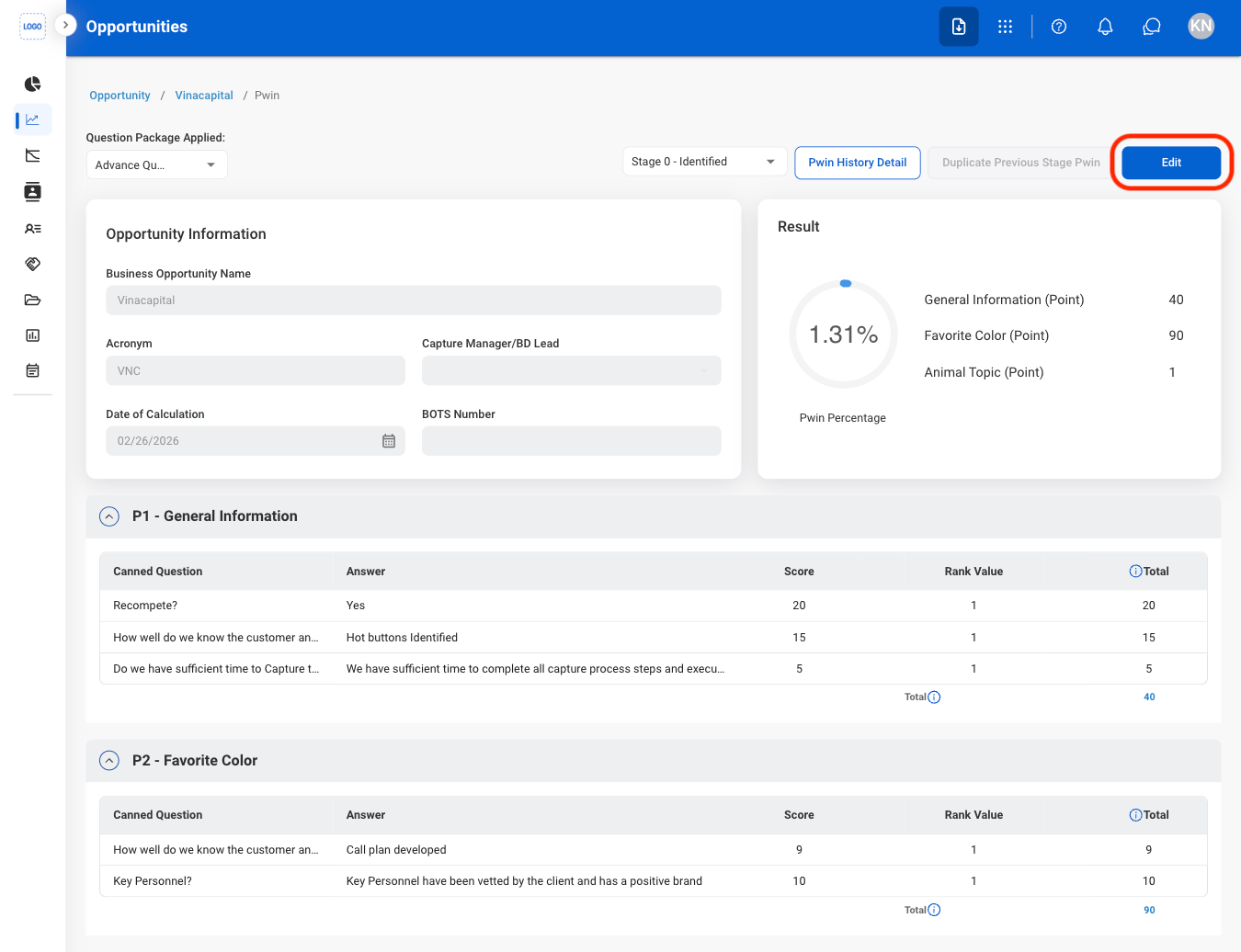This screenshot has height=952, width=1241.
Task: Click info icon beside P2 Total footer
Action: 934,911
